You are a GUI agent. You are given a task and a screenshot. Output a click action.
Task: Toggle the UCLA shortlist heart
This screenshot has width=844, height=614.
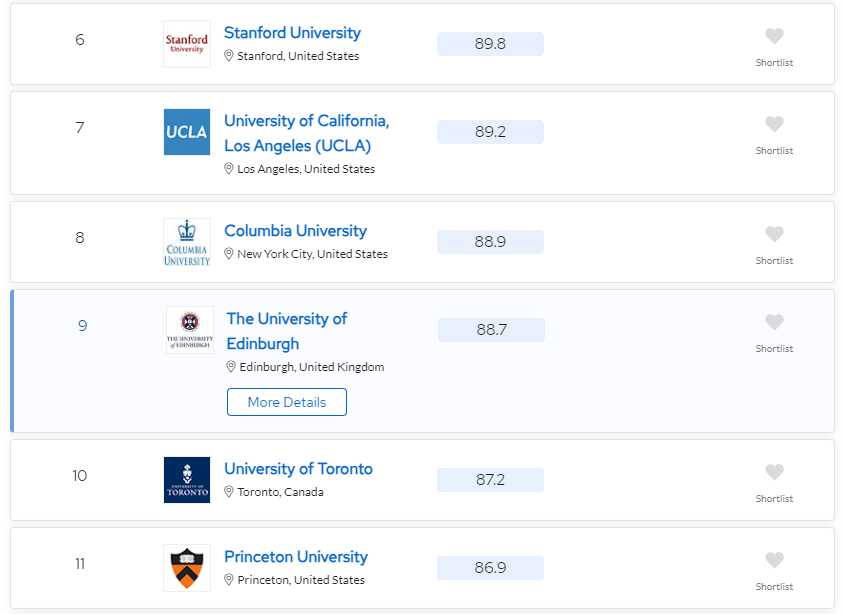pos(774,124)
